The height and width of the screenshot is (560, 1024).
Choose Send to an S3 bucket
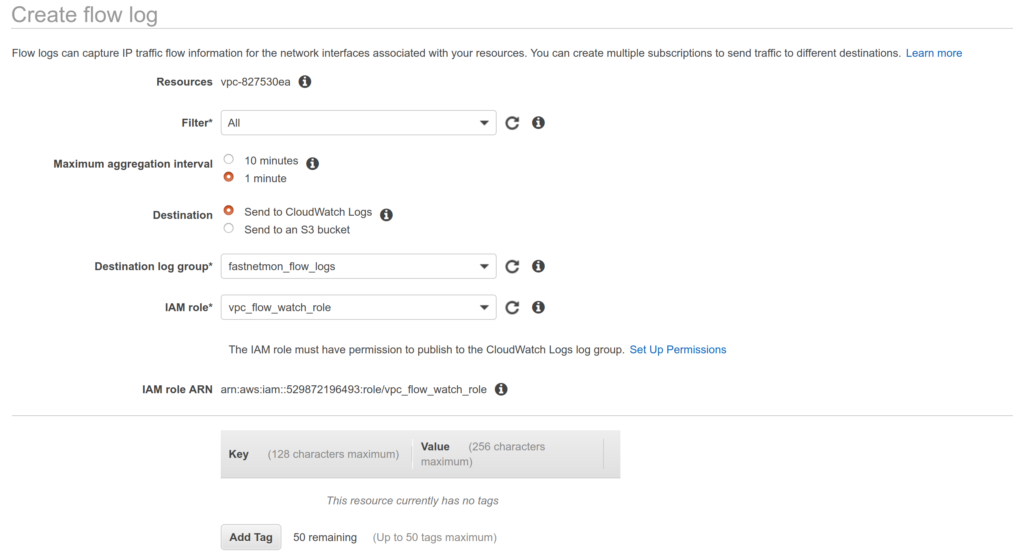pyautogui.click(x=229, y=228)
